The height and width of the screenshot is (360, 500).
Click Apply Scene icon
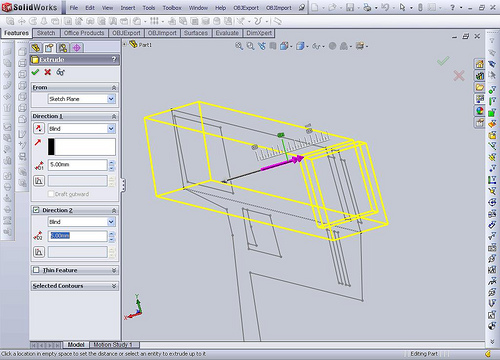(344, 46)
